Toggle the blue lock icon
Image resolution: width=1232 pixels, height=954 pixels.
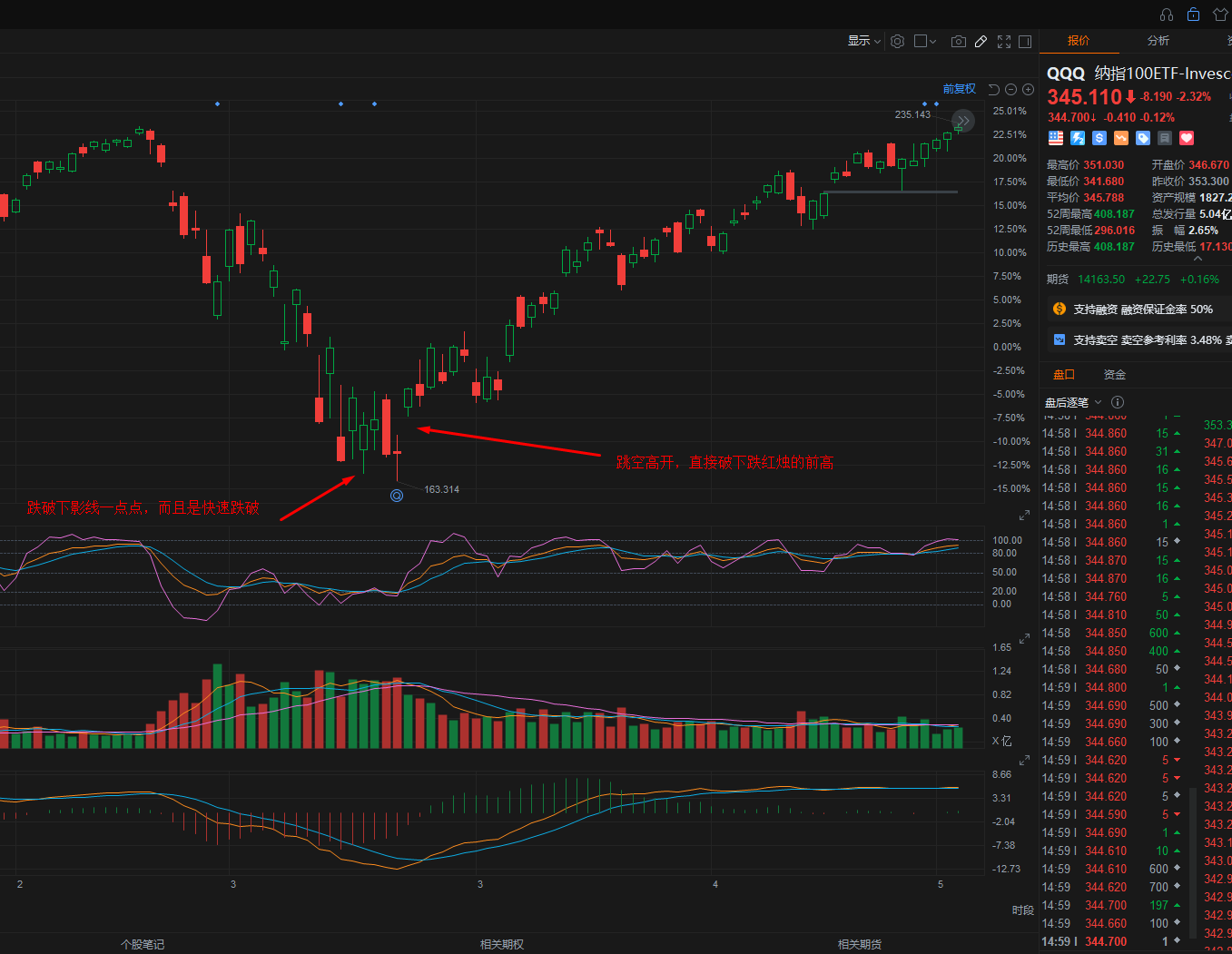[x=1193, y=15]
